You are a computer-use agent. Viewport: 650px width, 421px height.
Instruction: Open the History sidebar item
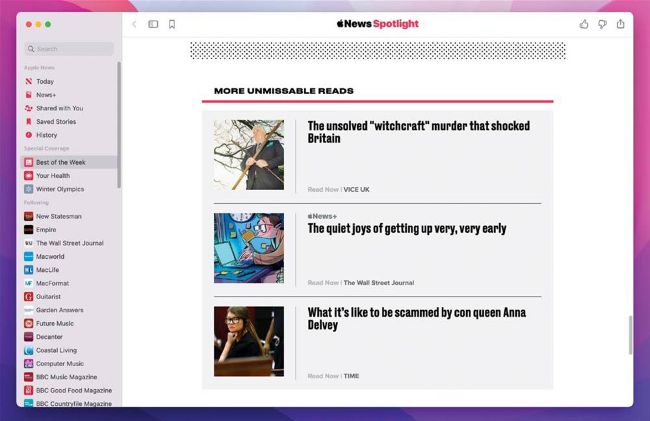pyautogui.click(x=47, y=135)
